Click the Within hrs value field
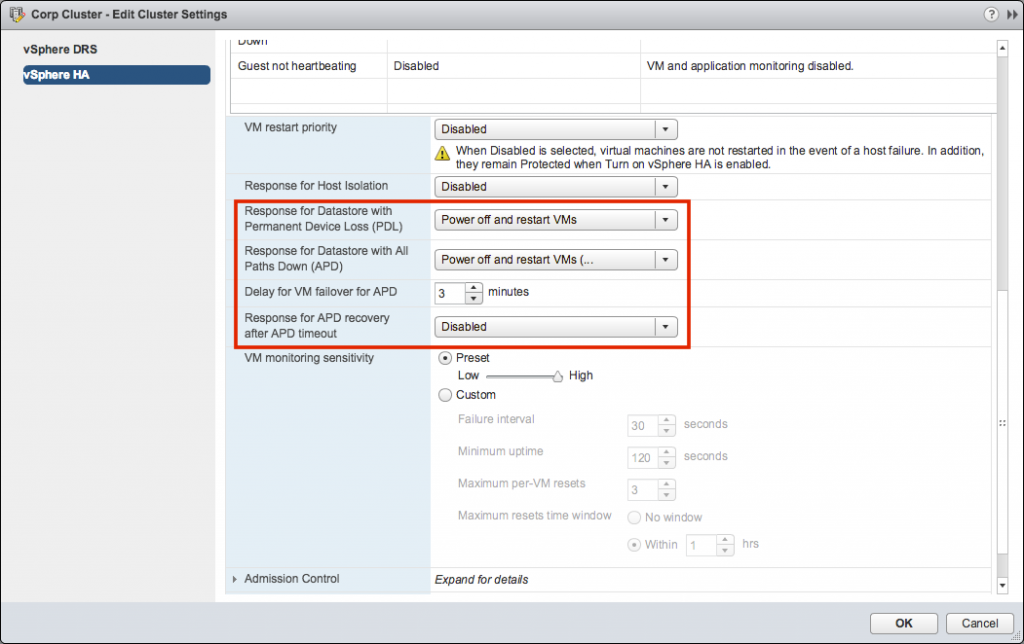1024x644 pixels. 702,545
